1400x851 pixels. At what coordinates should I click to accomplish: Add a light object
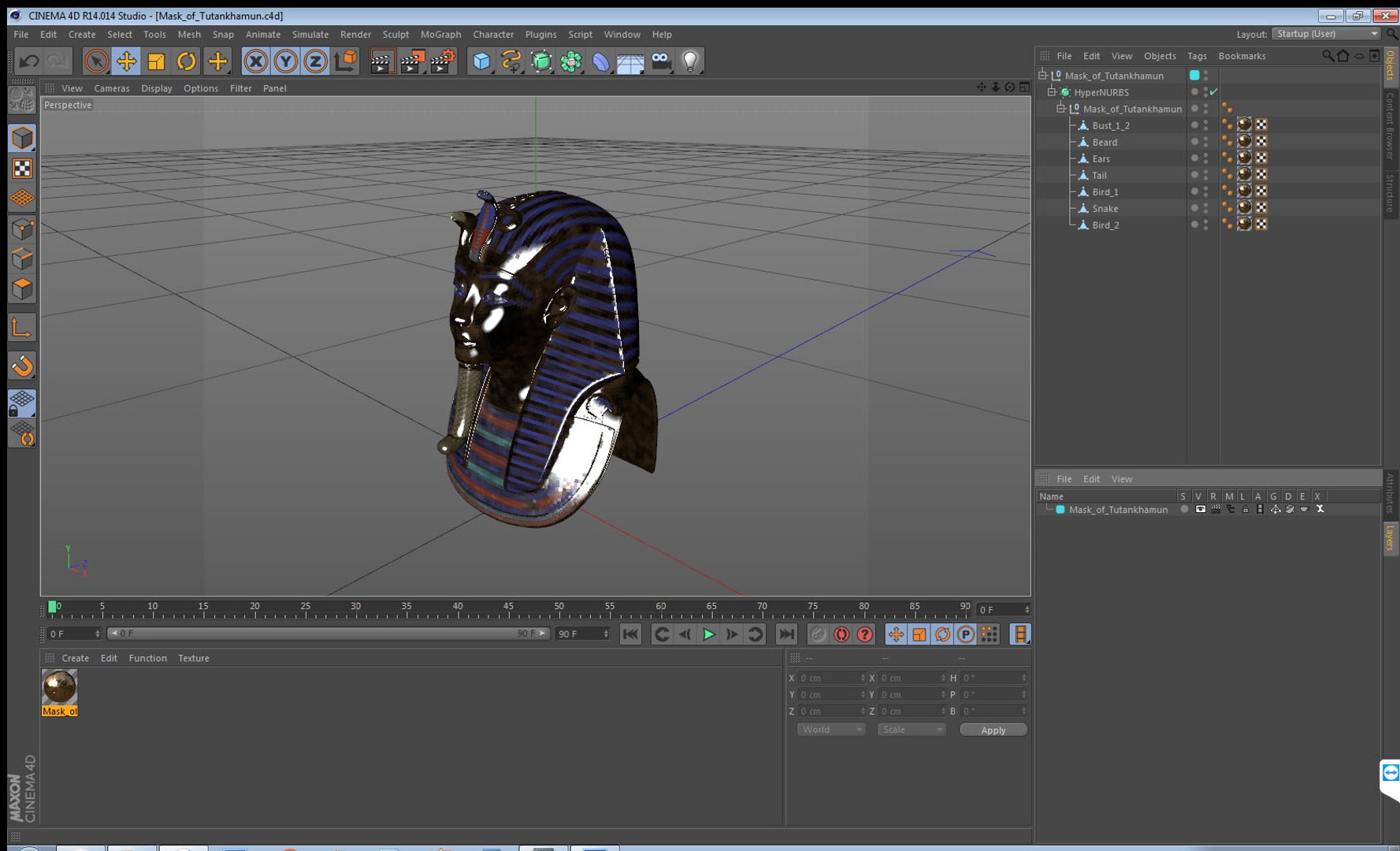(691, 61)
